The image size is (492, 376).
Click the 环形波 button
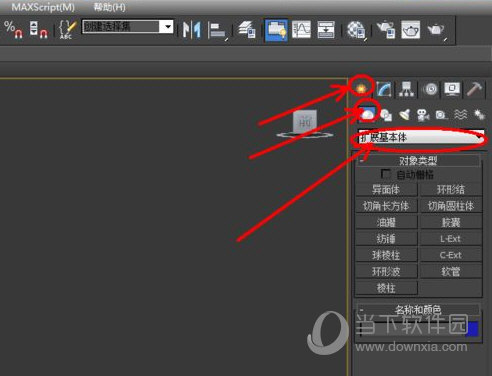pyautogui.click(x=386, y=271)
